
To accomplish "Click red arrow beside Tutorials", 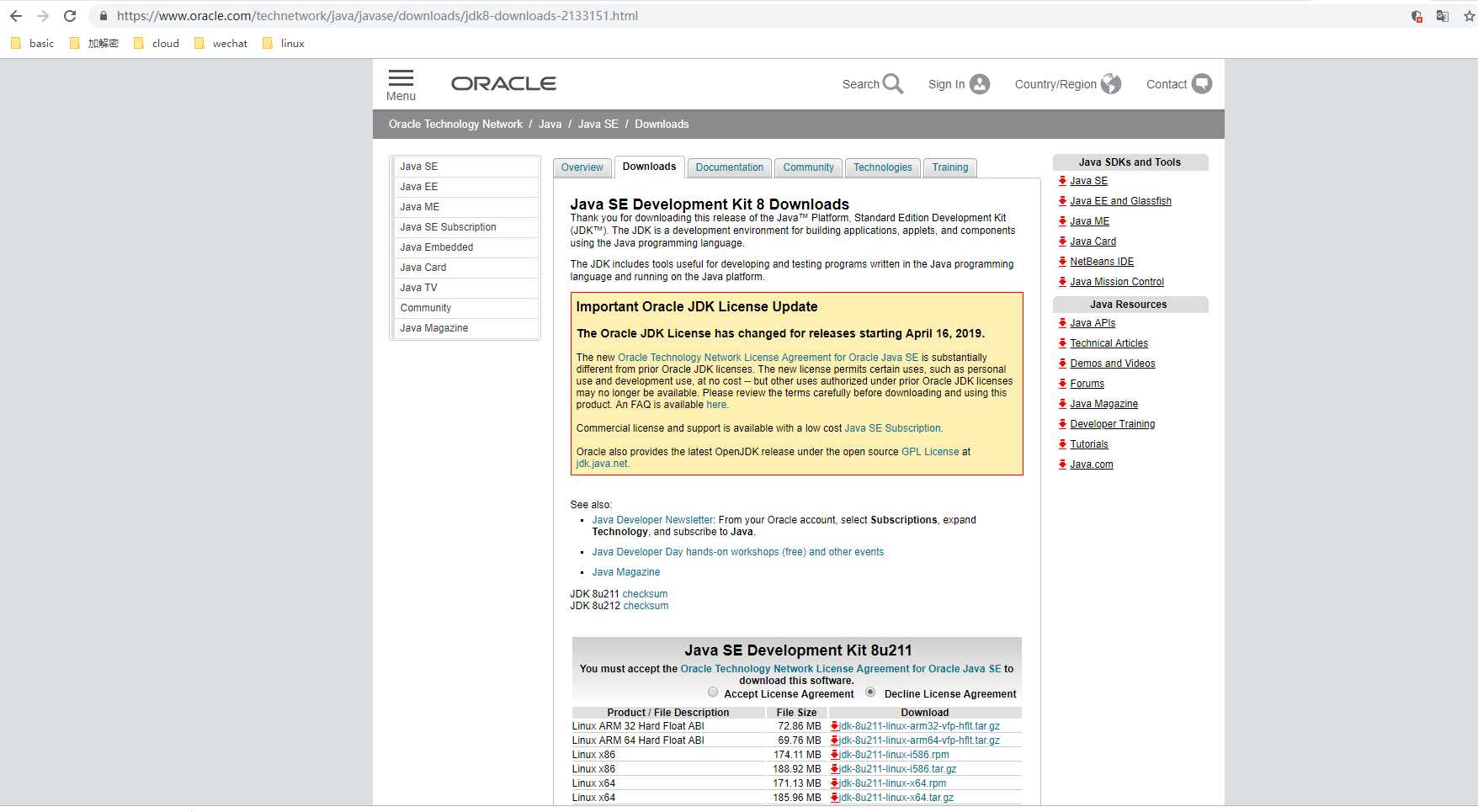I will [1062, 444].
